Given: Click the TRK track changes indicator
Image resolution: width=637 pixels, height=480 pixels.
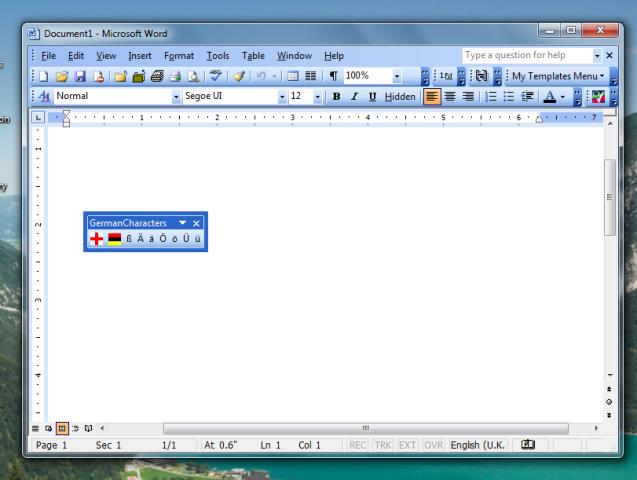Looking at the screenshot, I should 383,445.
